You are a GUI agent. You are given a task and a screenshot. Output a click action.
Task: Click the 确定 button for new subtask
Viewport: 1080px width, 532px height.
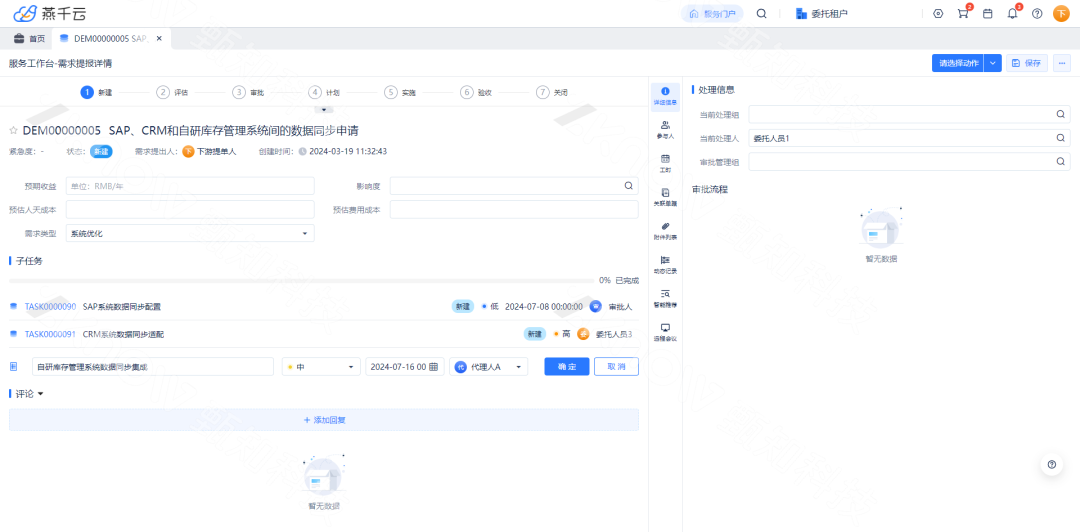[x=566, y=367]
